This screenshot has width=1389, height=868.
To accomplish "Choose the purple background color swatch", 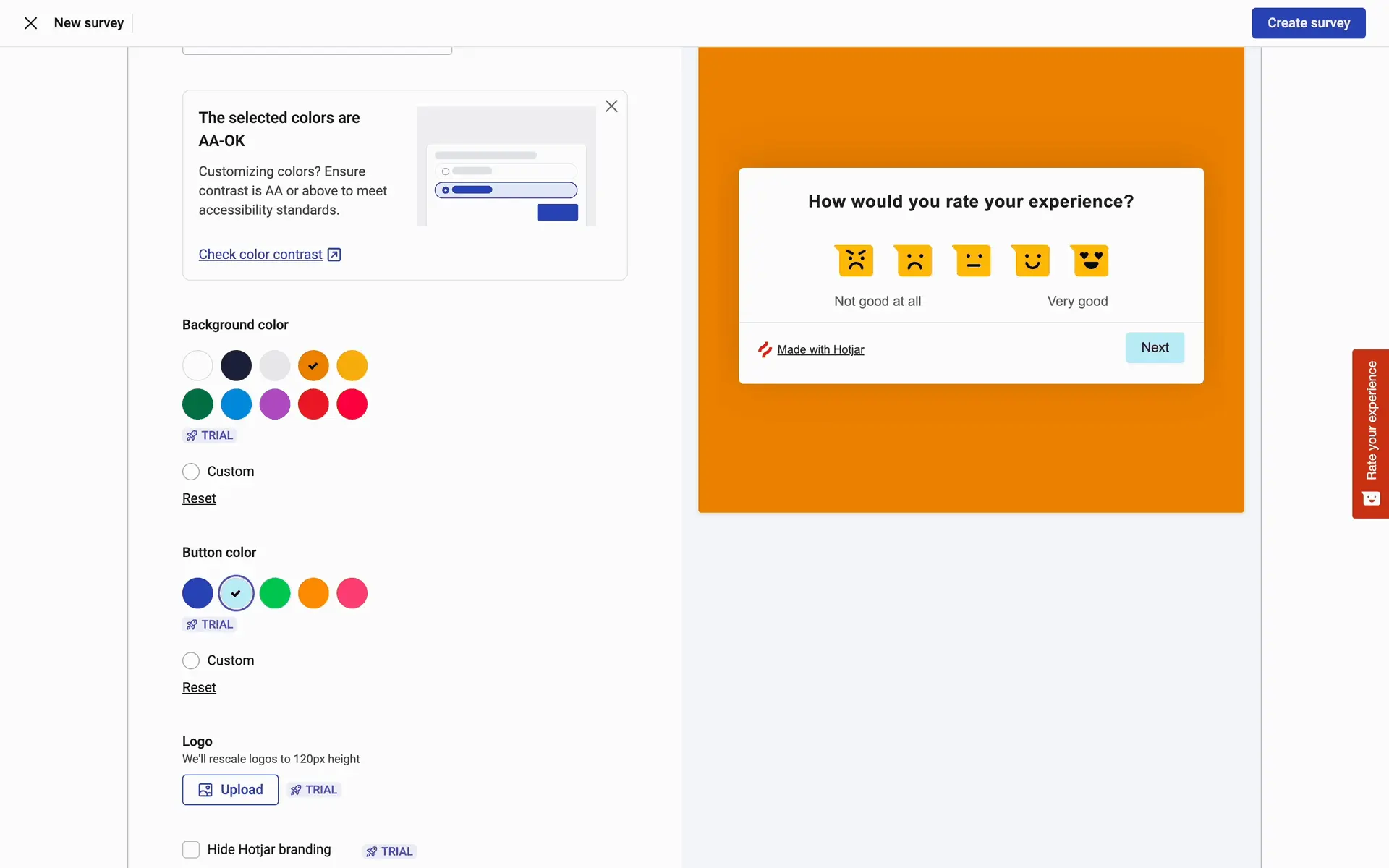I will coord(275,404).
